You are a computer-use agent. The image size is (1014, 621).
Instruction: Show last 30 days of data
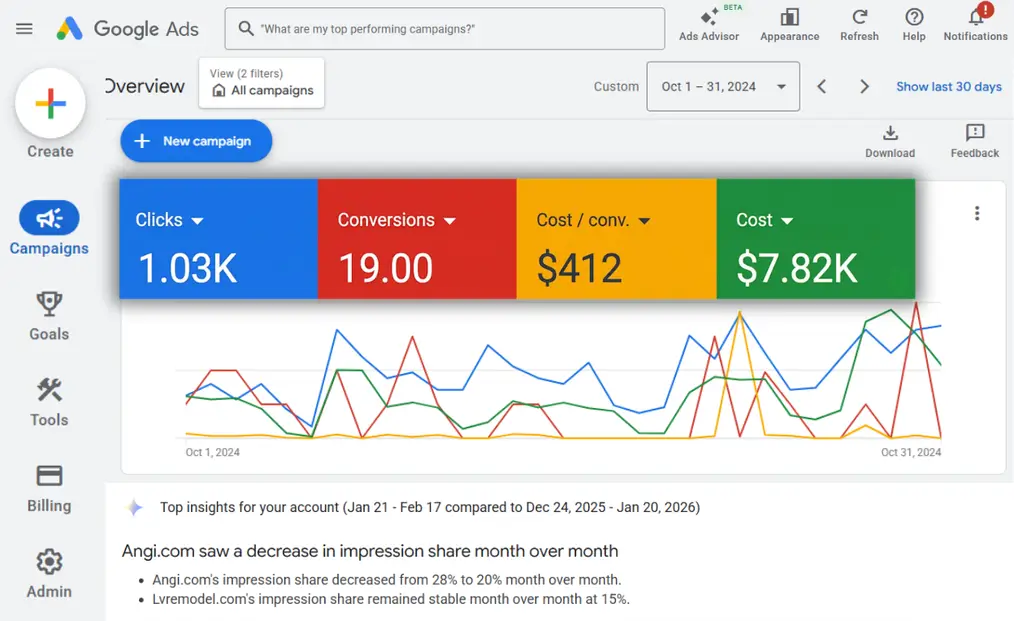pos(948,87)
